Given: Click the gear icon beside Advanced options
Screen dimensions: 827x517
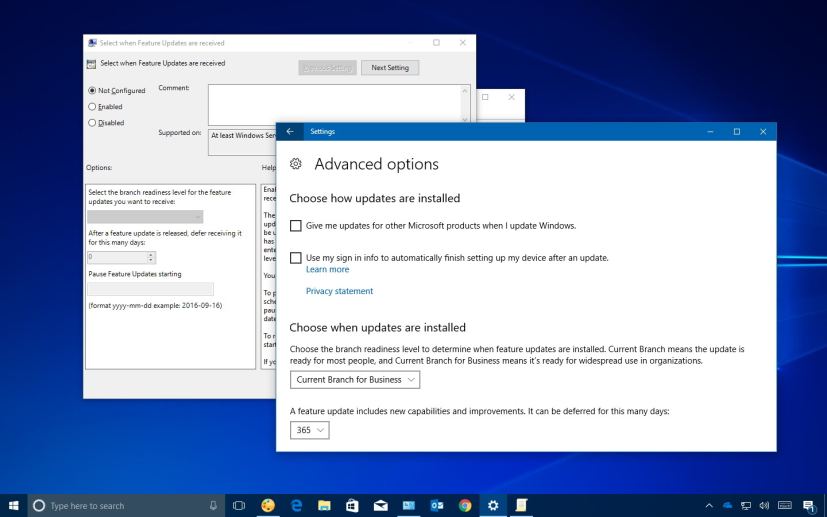Looking at the screenshot, I should click(x=296, y=164).
